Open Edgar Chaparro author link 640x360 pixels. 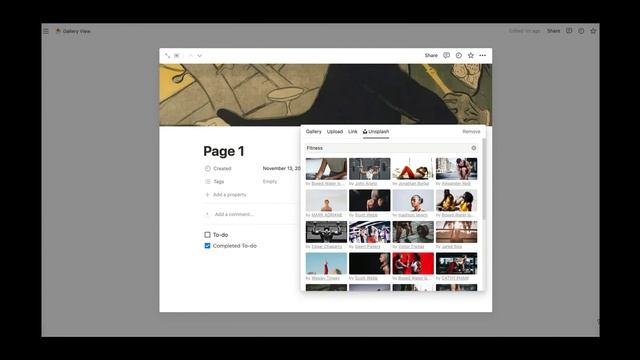327,247
